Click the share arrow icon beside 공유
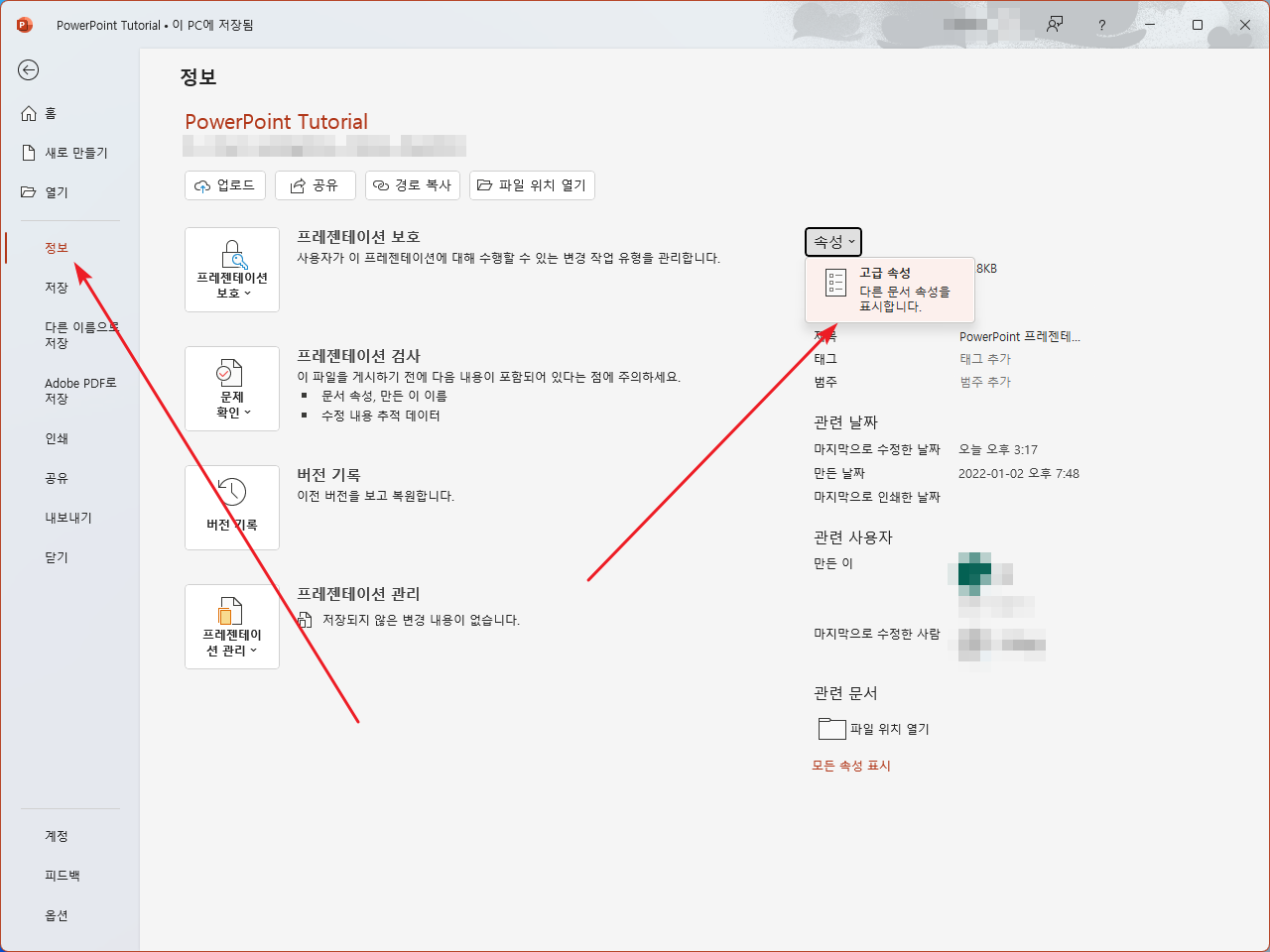 click(298, 185)
